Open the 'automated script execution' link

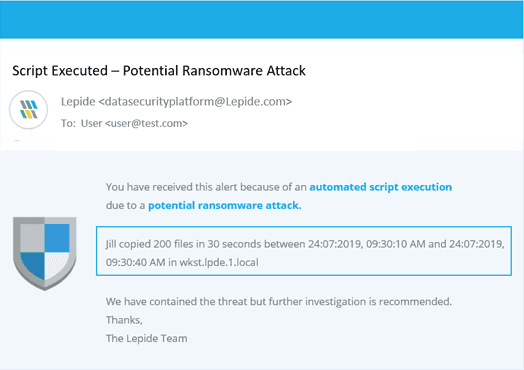[381, 187]
